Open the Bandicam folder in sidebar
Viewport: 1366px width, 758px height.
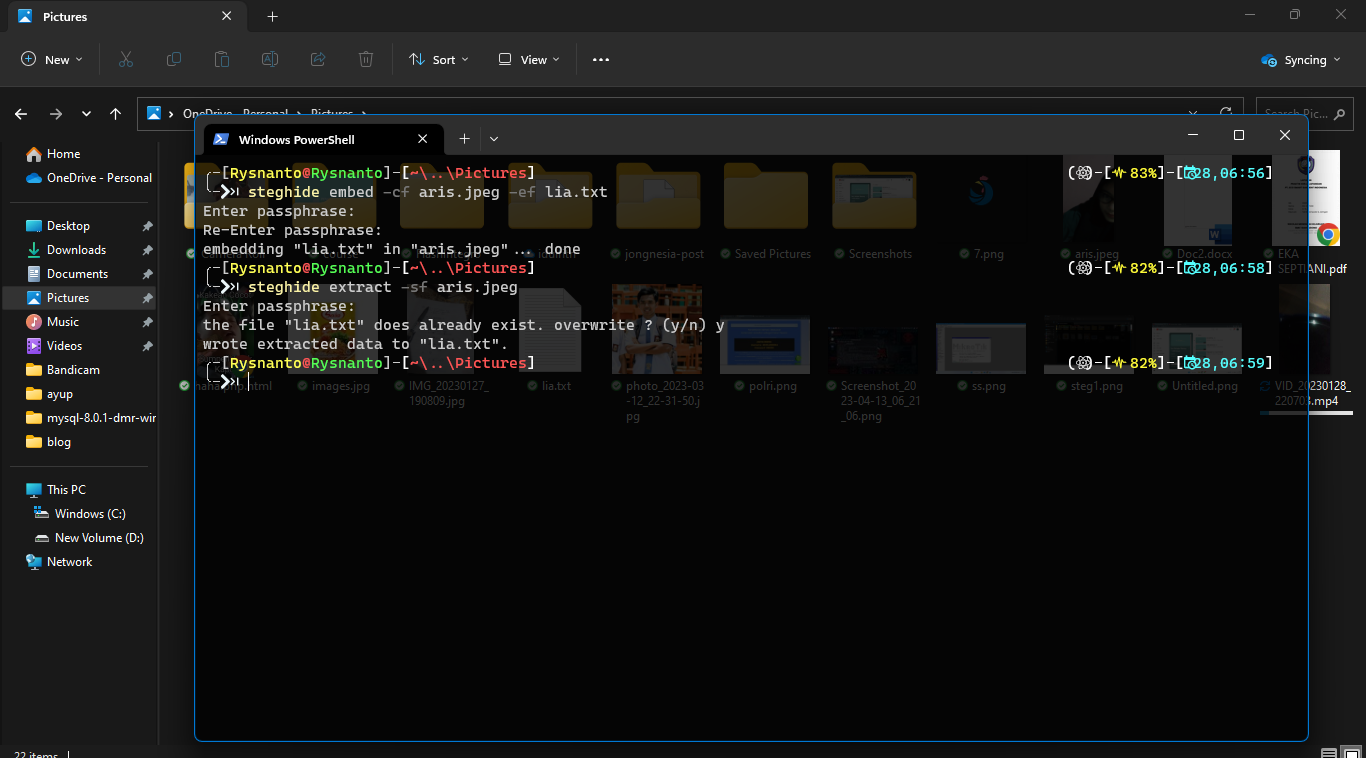click(73, 370)
